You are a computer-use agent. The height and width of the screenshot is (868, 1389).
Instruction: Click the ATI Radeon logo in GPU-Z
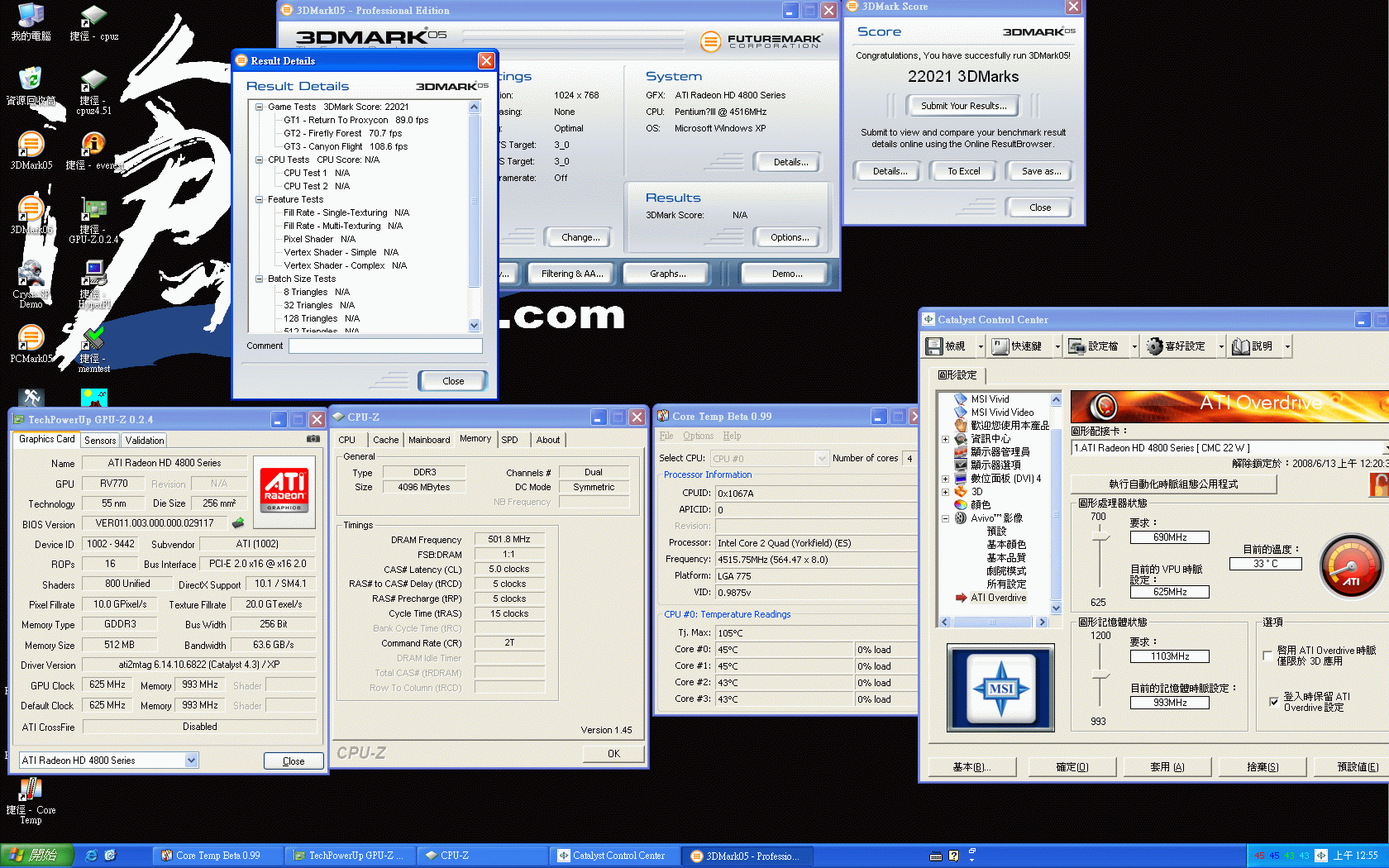(x=284, y=491)
